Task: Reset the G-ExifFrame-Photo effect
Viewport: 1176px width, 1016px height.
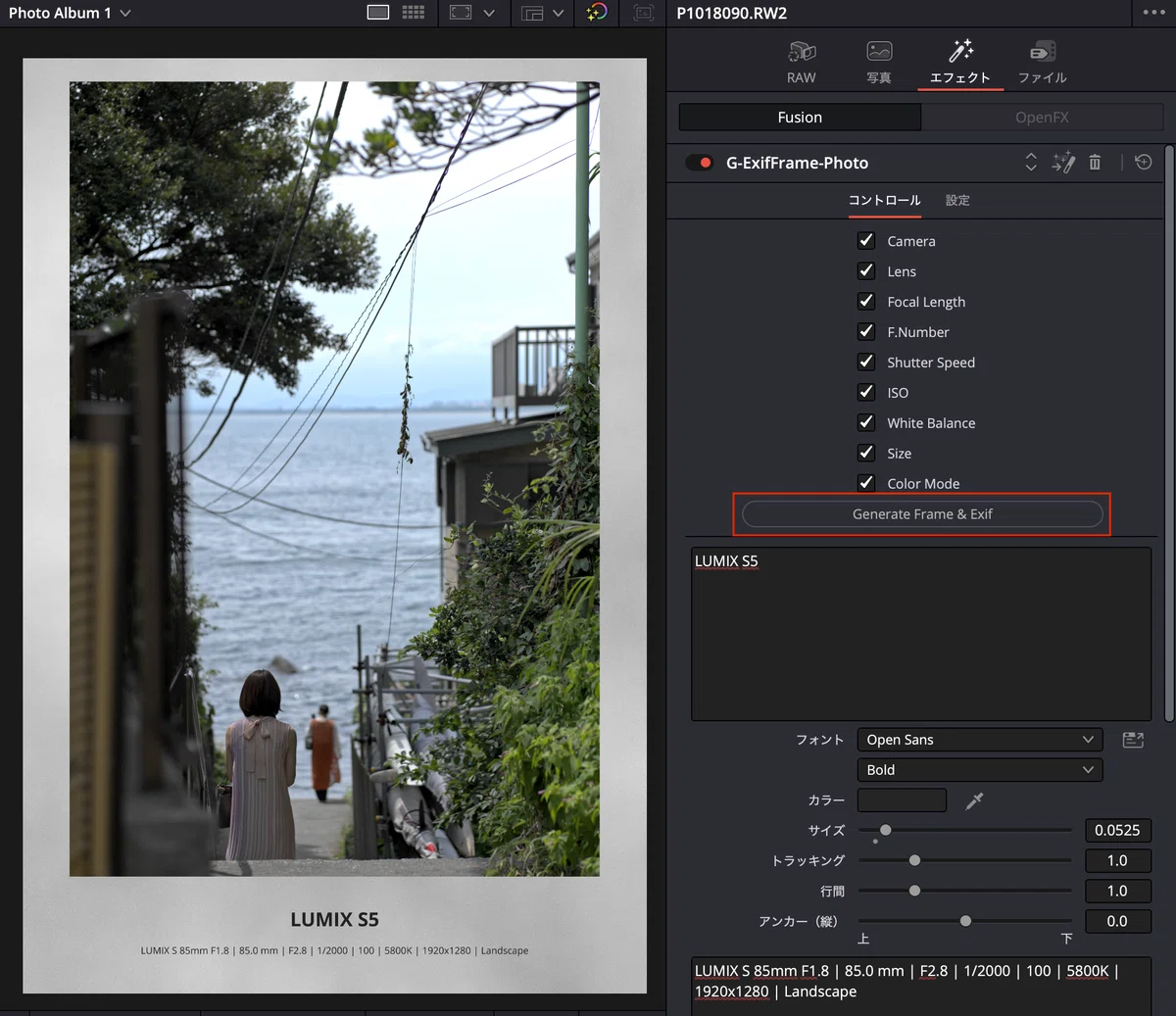Action: [x=1143, y=163]
